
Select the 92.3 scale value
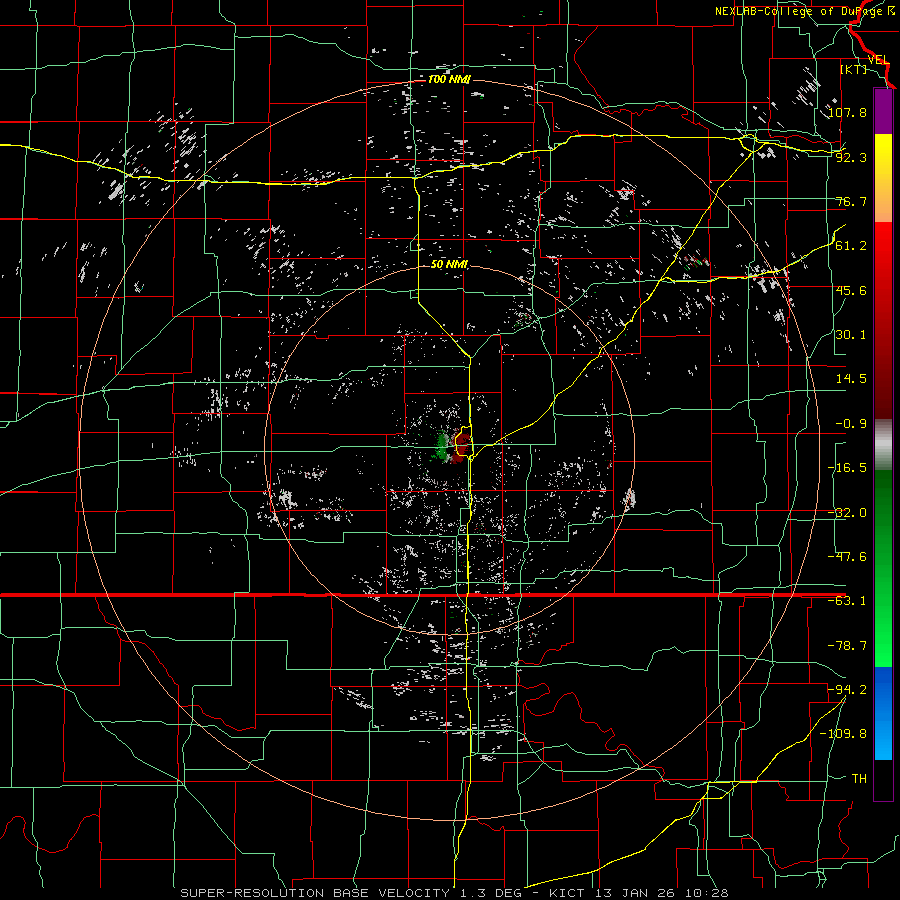click(851, 157)
